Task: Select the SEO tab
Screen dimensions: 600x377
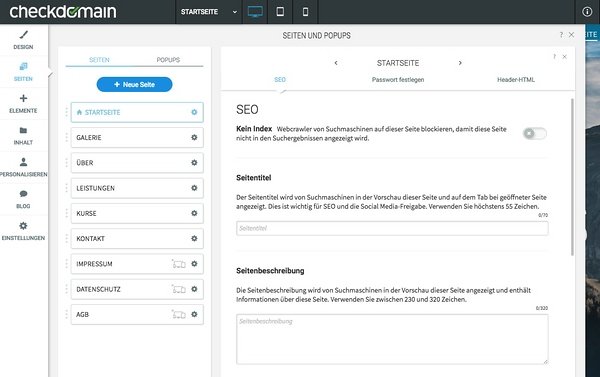Action: 280,80
